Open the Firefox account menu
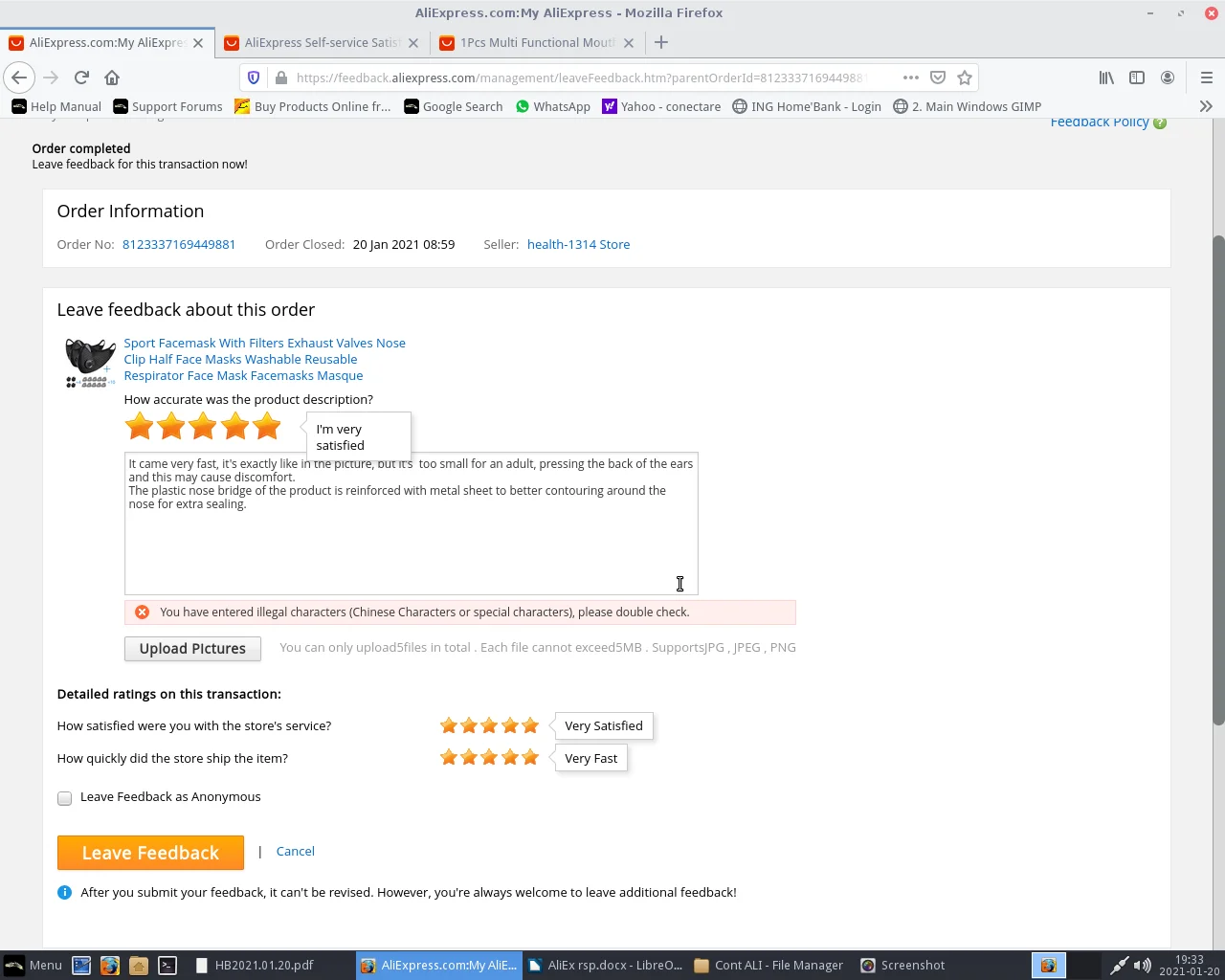The image size is (1225, 980). (1168, 78)
